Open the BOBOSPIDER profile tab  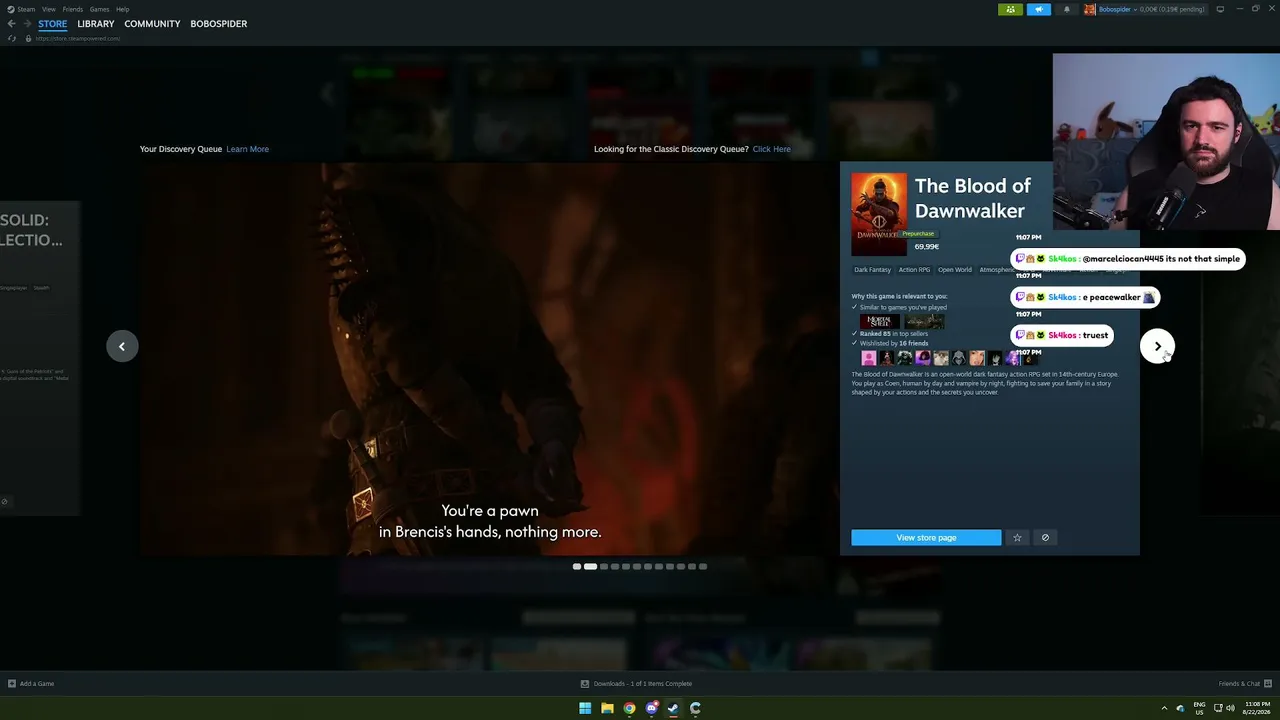(219, 24)
